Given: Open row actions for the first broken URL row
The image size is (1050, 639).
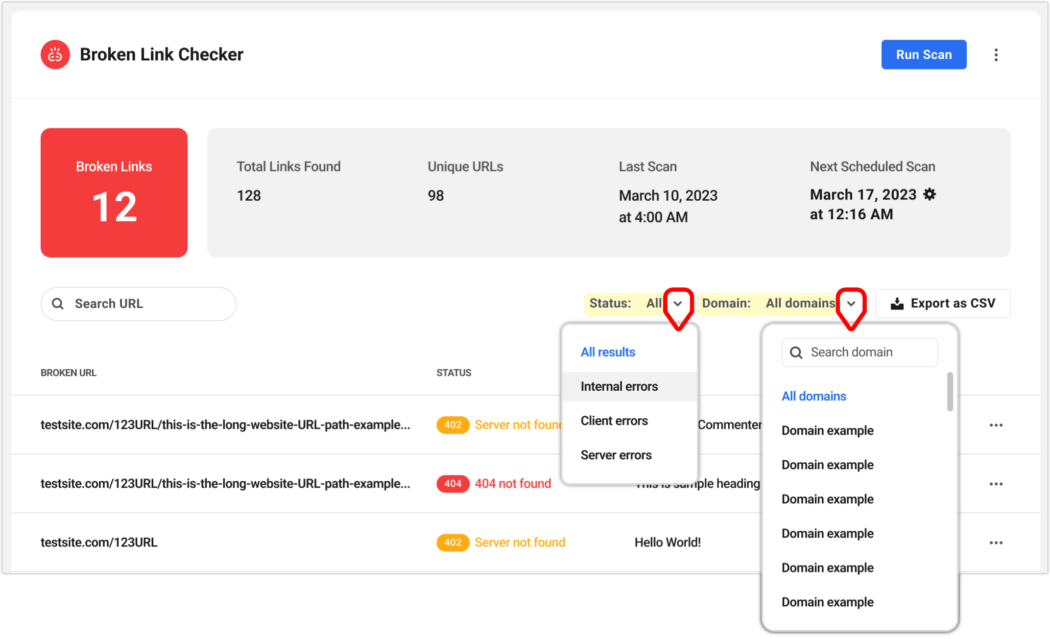Looking at the screenshot, I should [996, 425].
